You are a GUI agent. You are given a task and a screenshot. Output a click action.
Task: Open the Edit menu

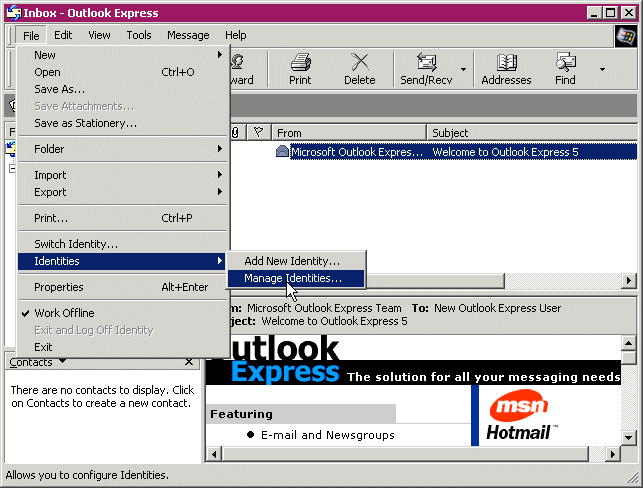coord(63,35)
